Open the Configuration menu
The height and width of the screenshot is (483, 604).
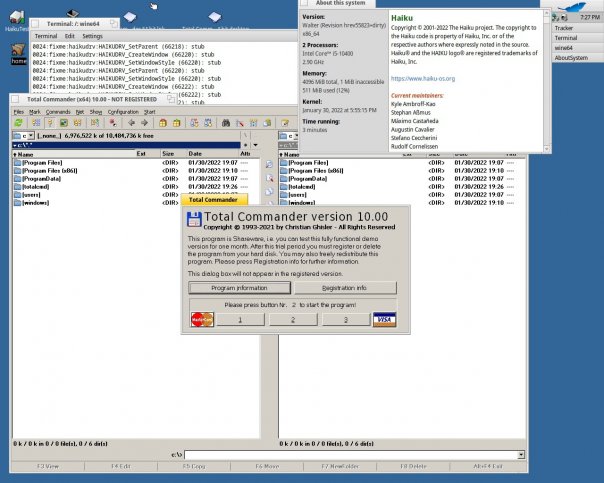(x=123, y=112)
